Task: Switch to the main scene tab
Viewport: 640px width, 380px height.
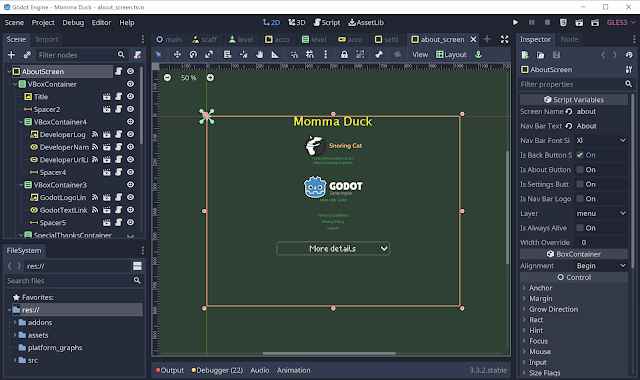Action: [169, 39]
